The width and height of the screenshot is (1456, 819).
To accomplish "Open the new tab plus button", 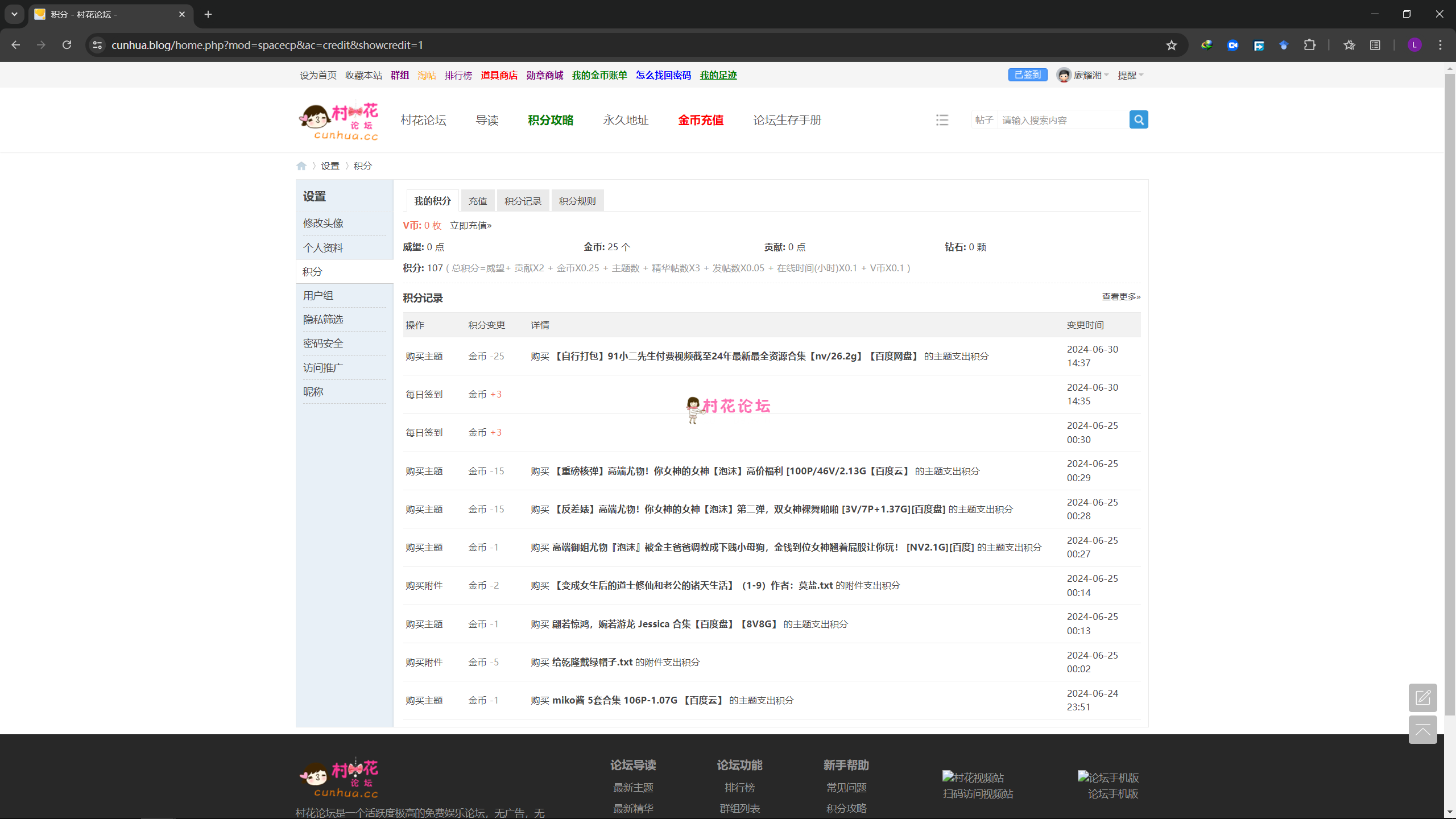I will pyautogui.click(x=208, y=14).
